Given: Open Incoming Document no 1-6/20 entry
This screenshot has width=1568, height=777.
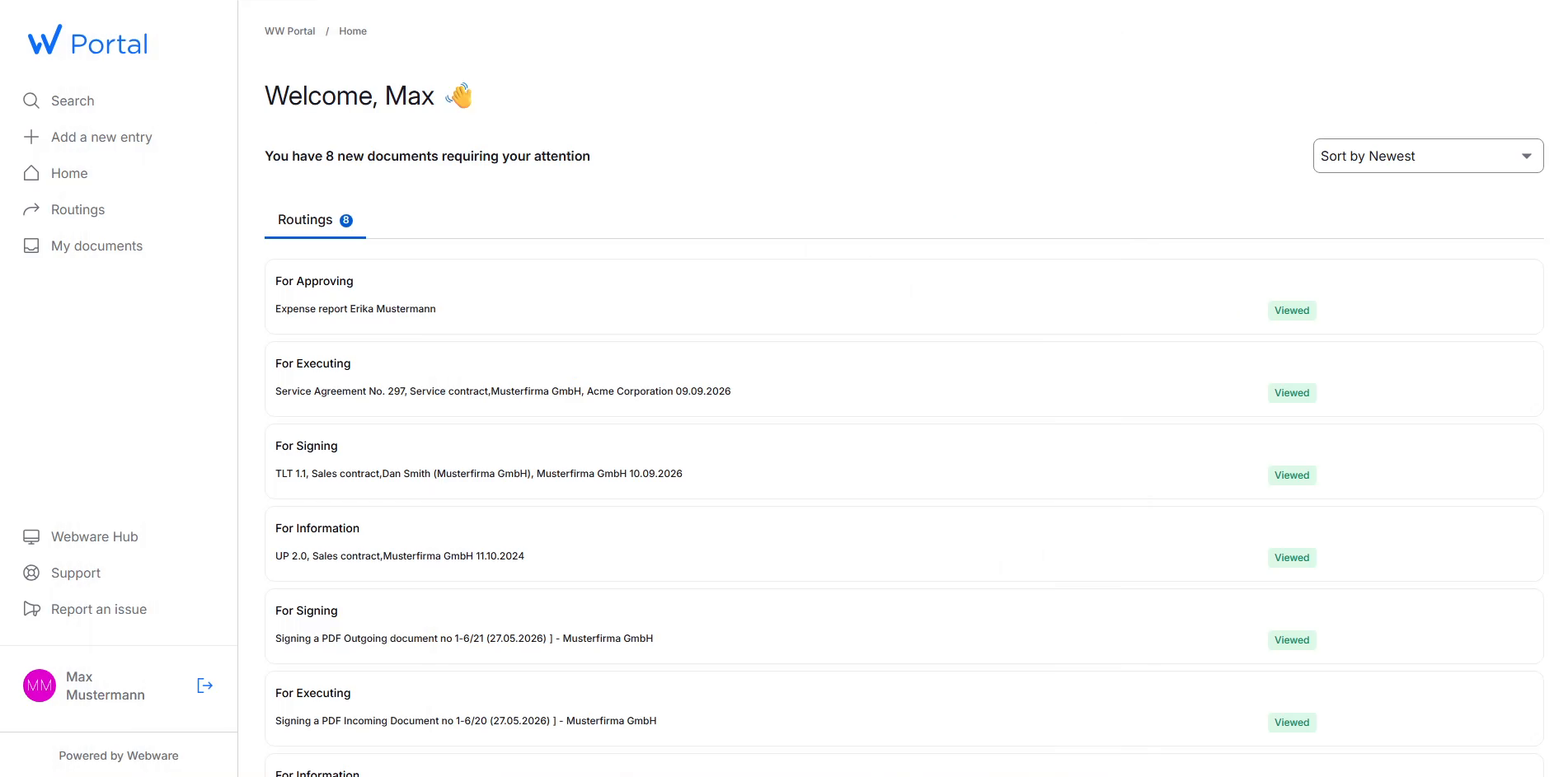Looking at the screenshot, I should [x=904, y=709].
